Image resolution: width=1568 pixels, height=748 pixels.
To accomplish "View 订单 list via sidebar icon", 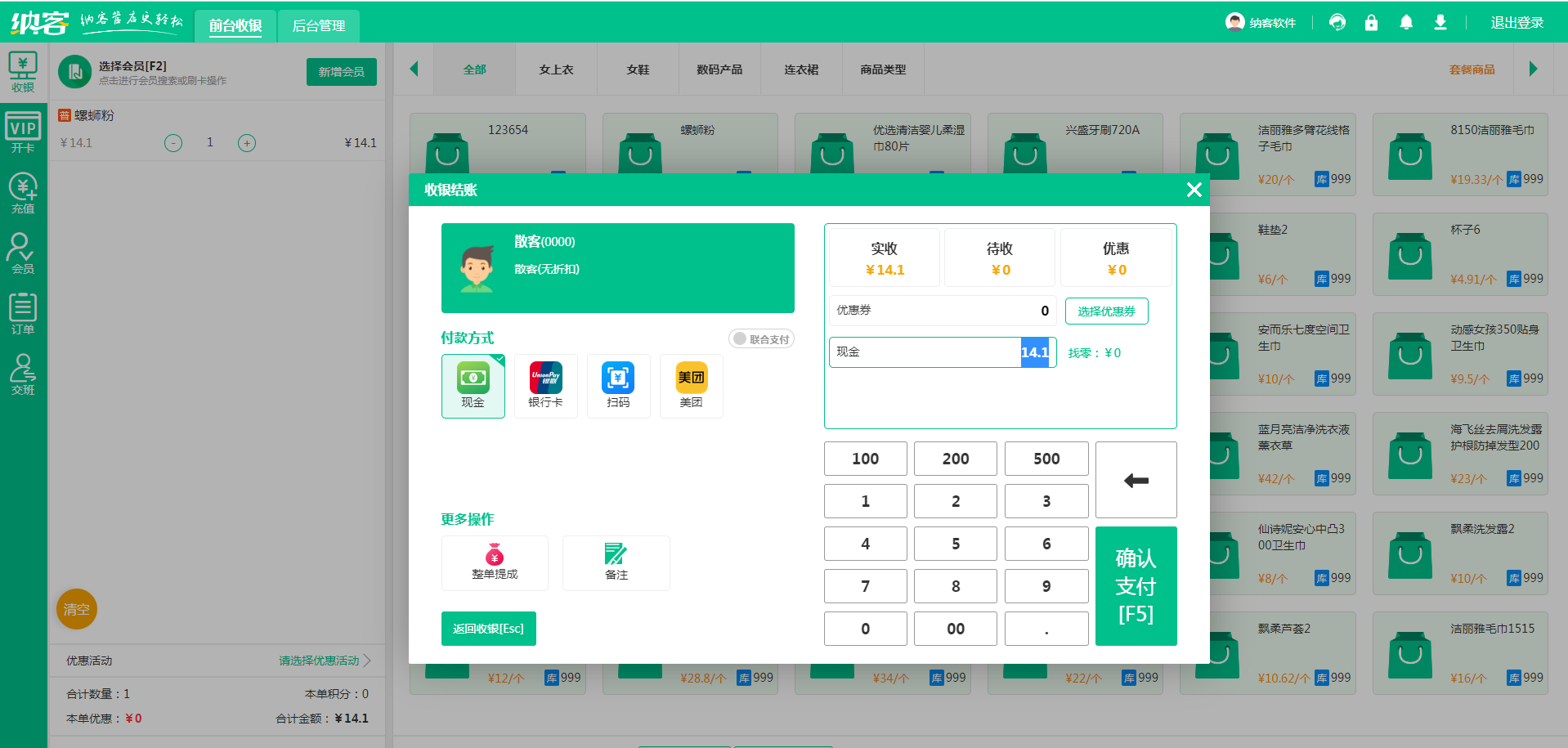I will (23, 313).
